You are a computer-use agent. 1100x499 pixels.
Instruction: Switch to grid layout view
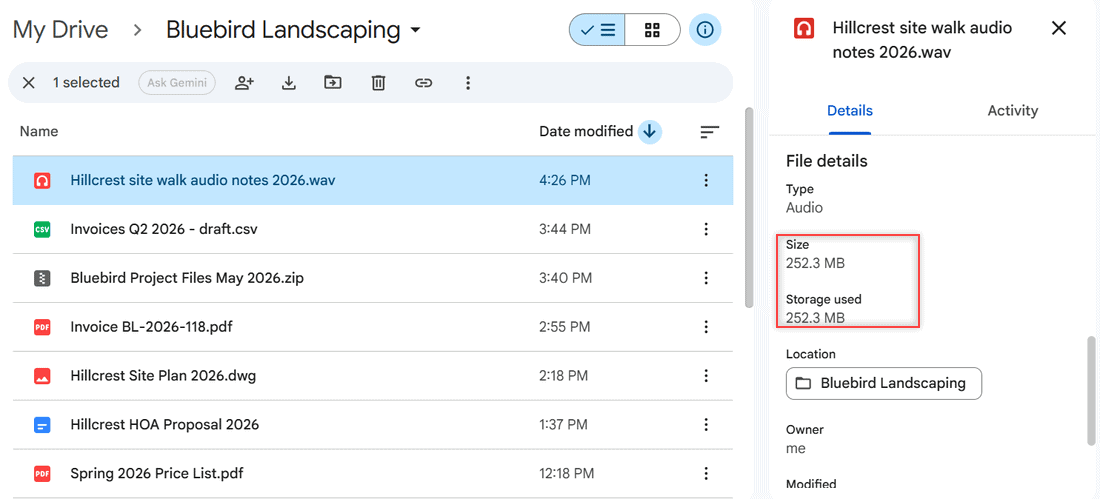point(652,30)
